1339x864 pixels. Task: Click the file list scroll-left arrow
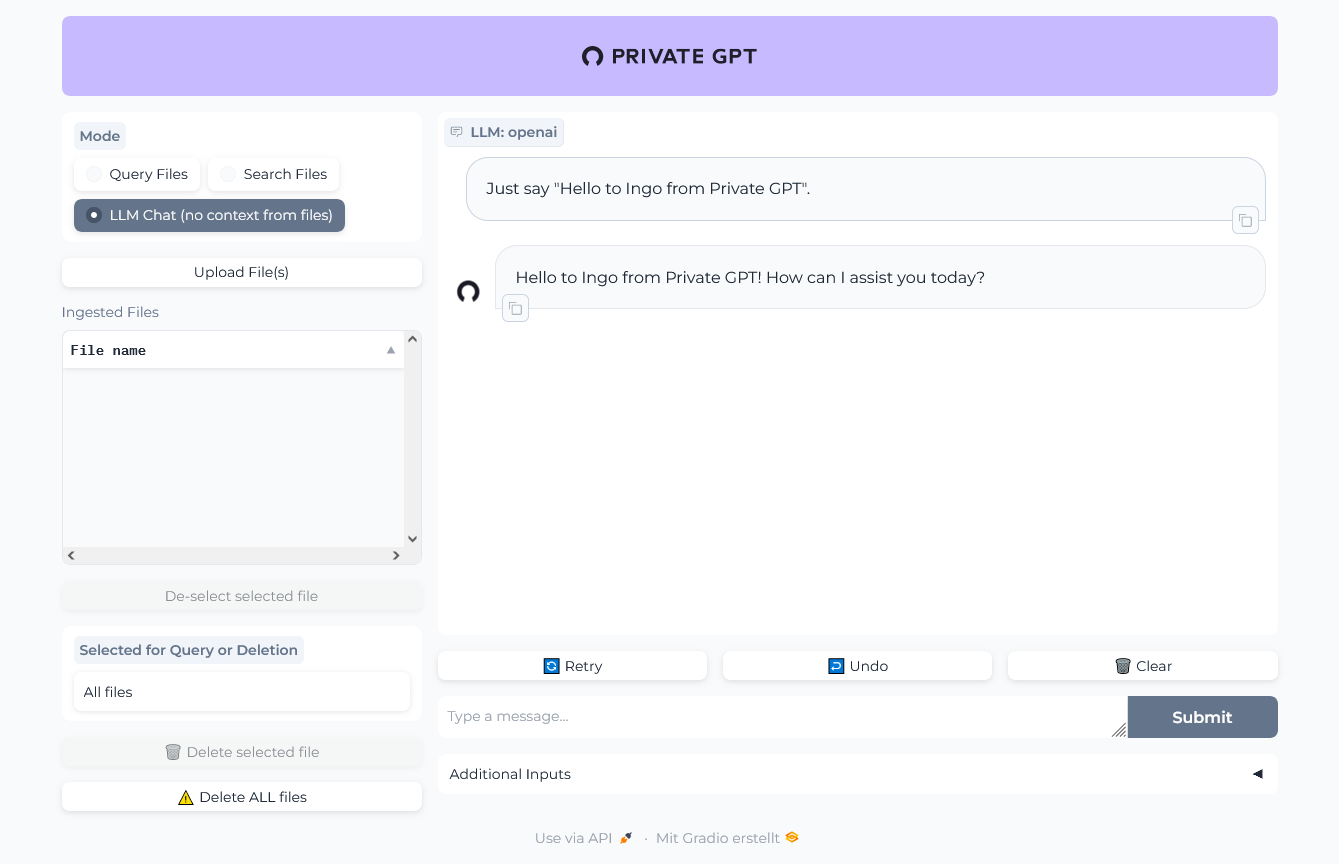coord(71,555)
